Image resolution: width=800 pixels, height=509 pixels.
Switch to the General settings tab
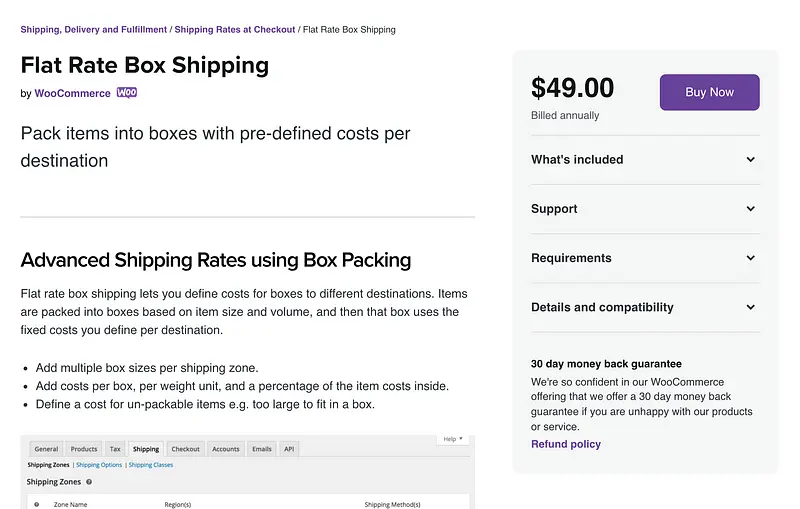(46, 449)
